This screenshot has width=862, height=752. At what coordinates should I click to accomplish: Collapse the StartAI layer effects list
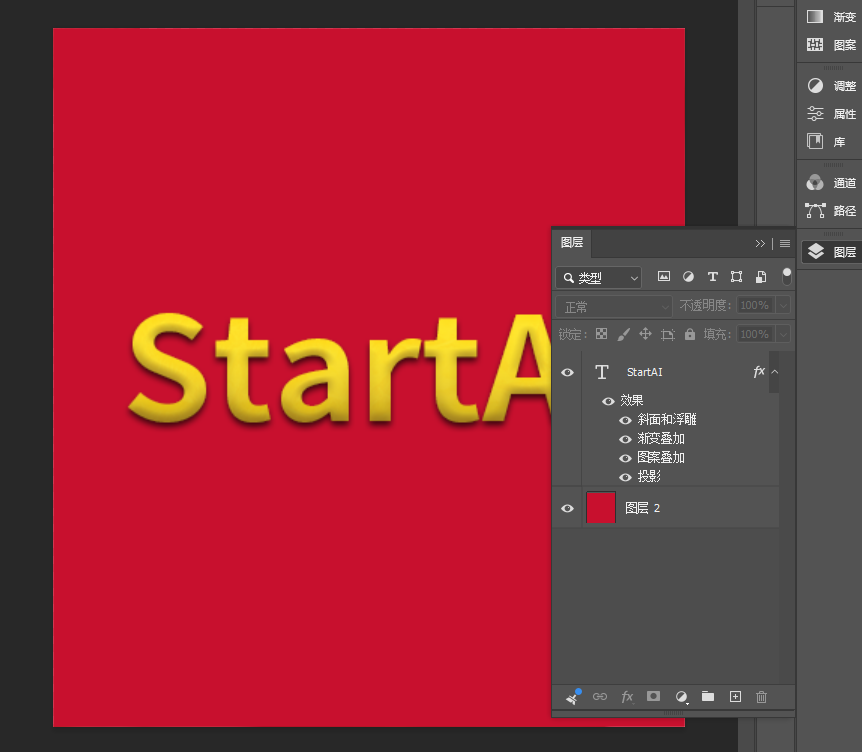click(775, 372)
